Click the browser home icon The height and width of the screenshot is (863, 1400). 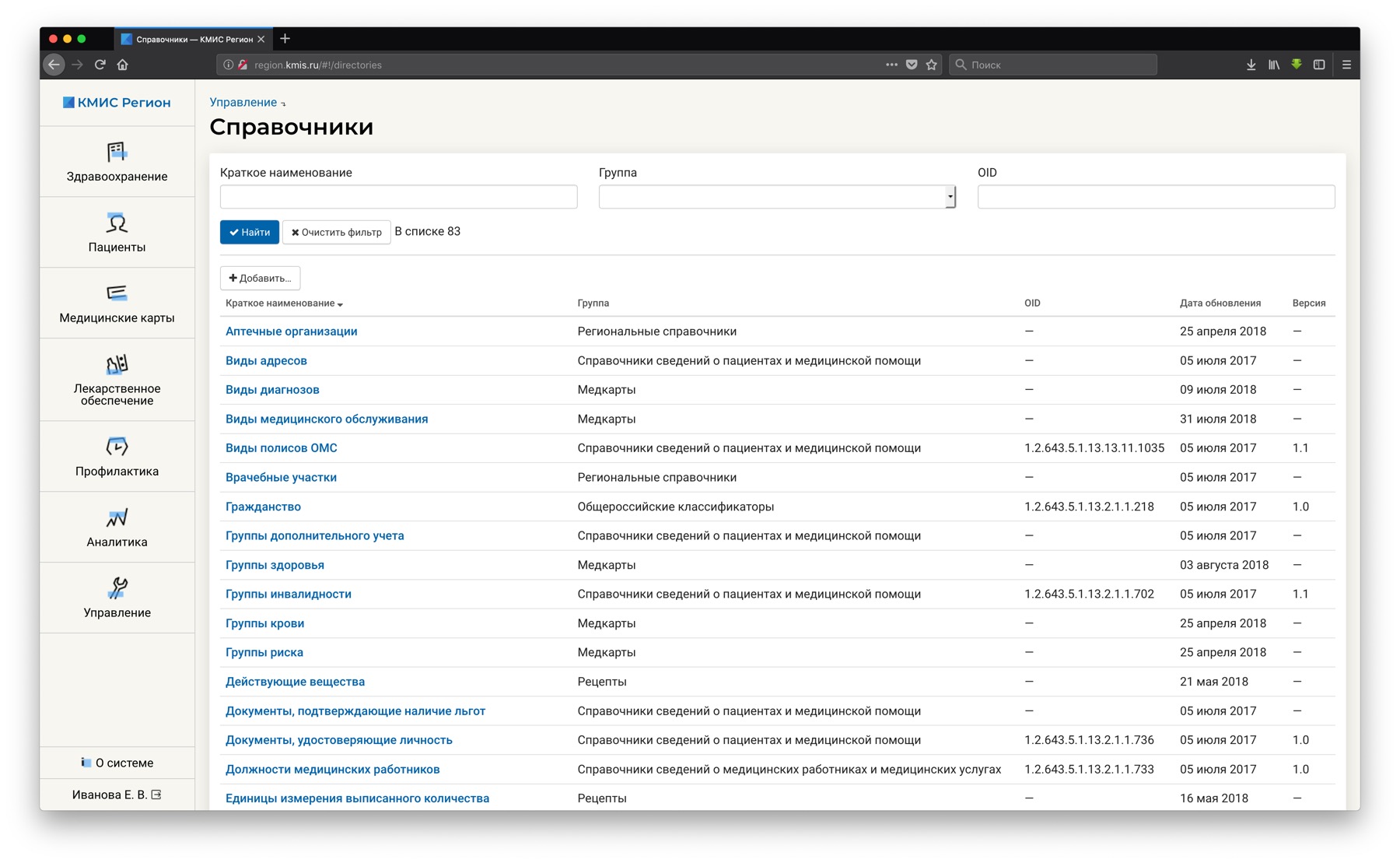pyautogui.click(x=122, y=65)
